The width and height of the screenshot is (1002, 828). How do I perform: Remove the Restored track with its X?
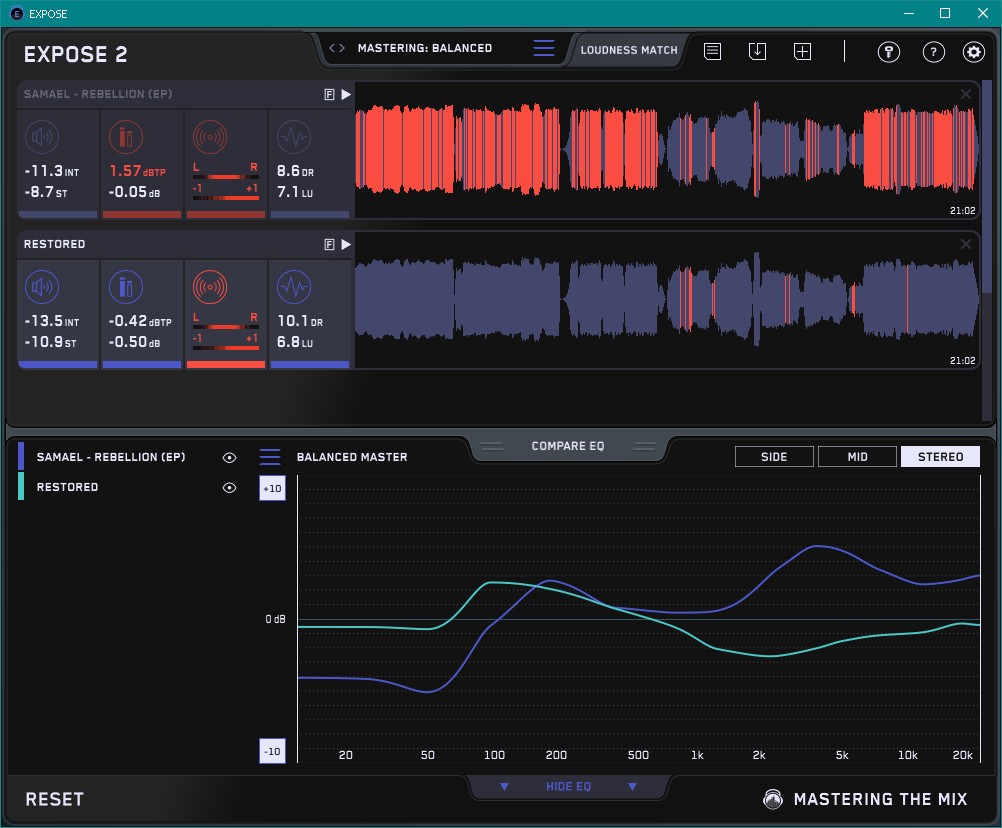pyautogui.click(x=966, y=244)
